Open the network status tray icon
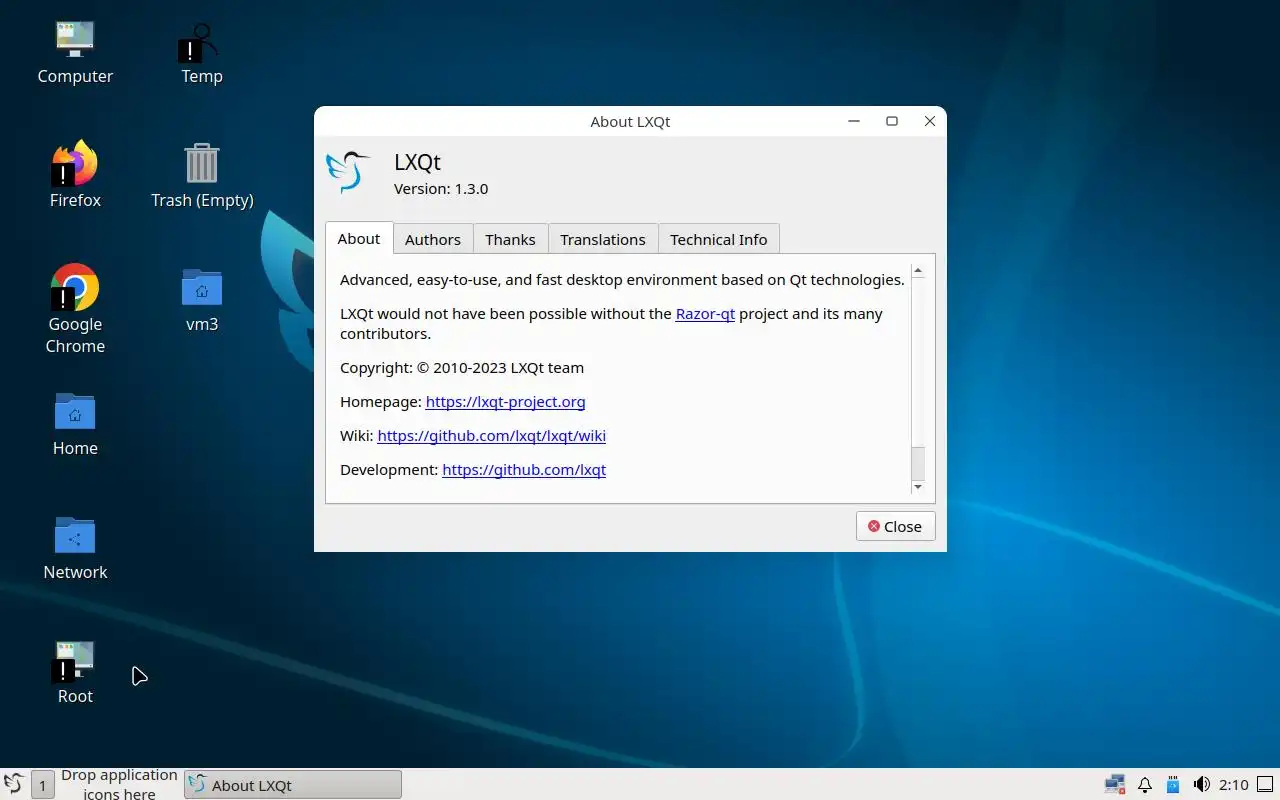Viewport: 1280px width, 800px height. click(x=1114, y=785)
